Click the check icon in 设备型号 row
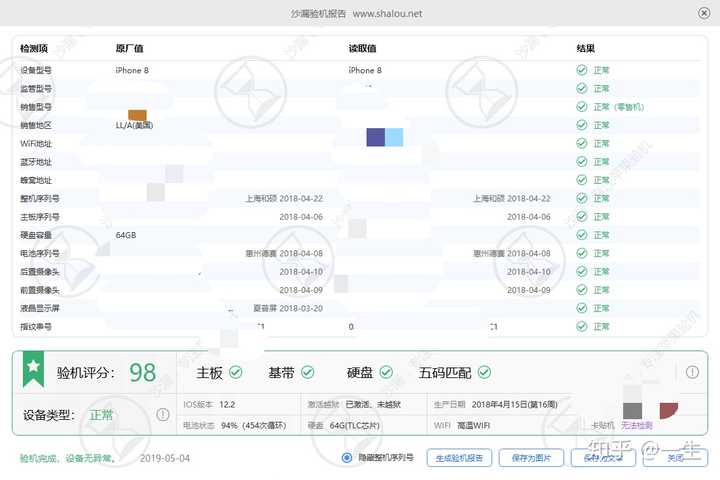720x480 pixels. coord(581,70)
